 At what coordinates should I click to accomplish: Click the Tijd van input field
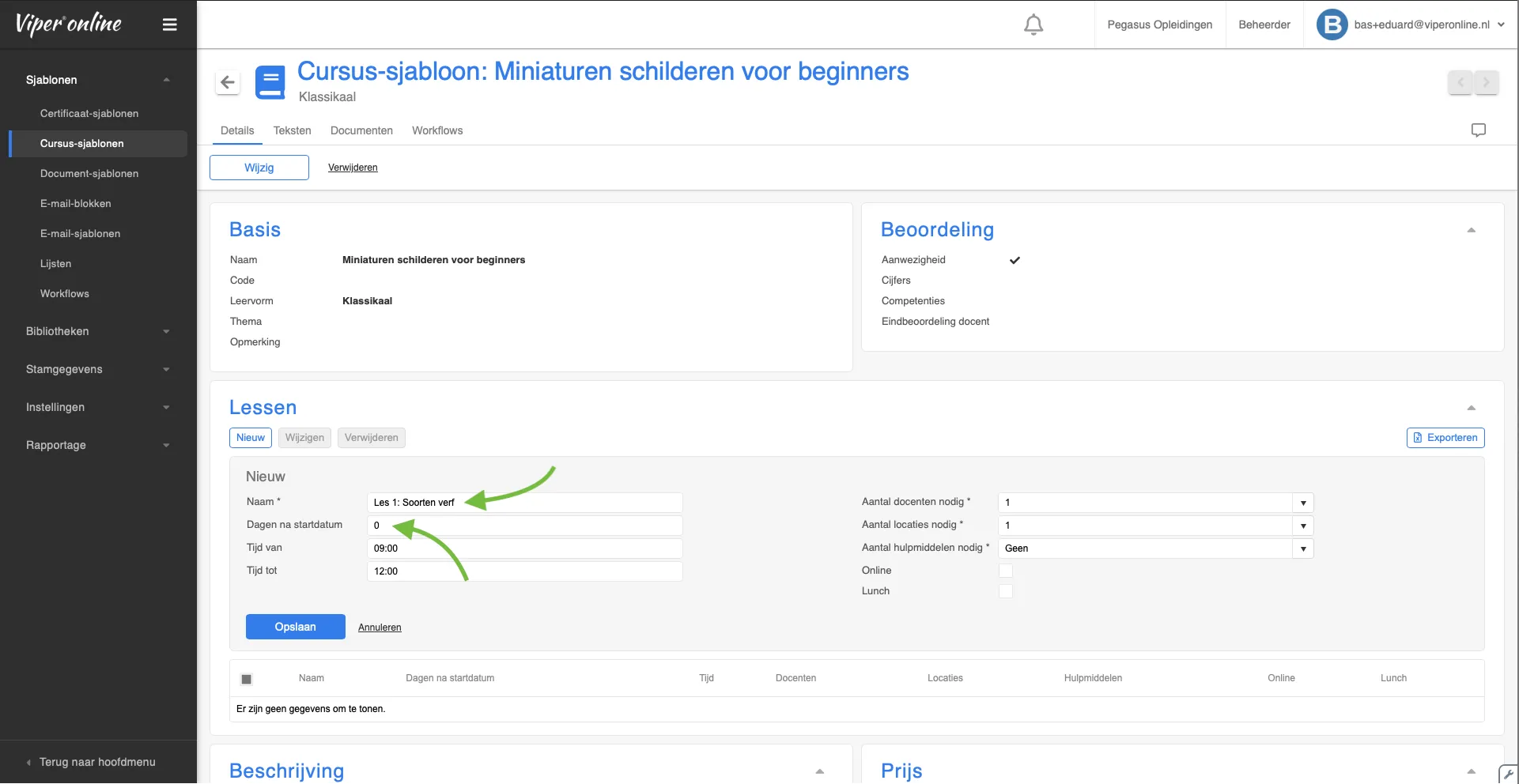point(524,548)
